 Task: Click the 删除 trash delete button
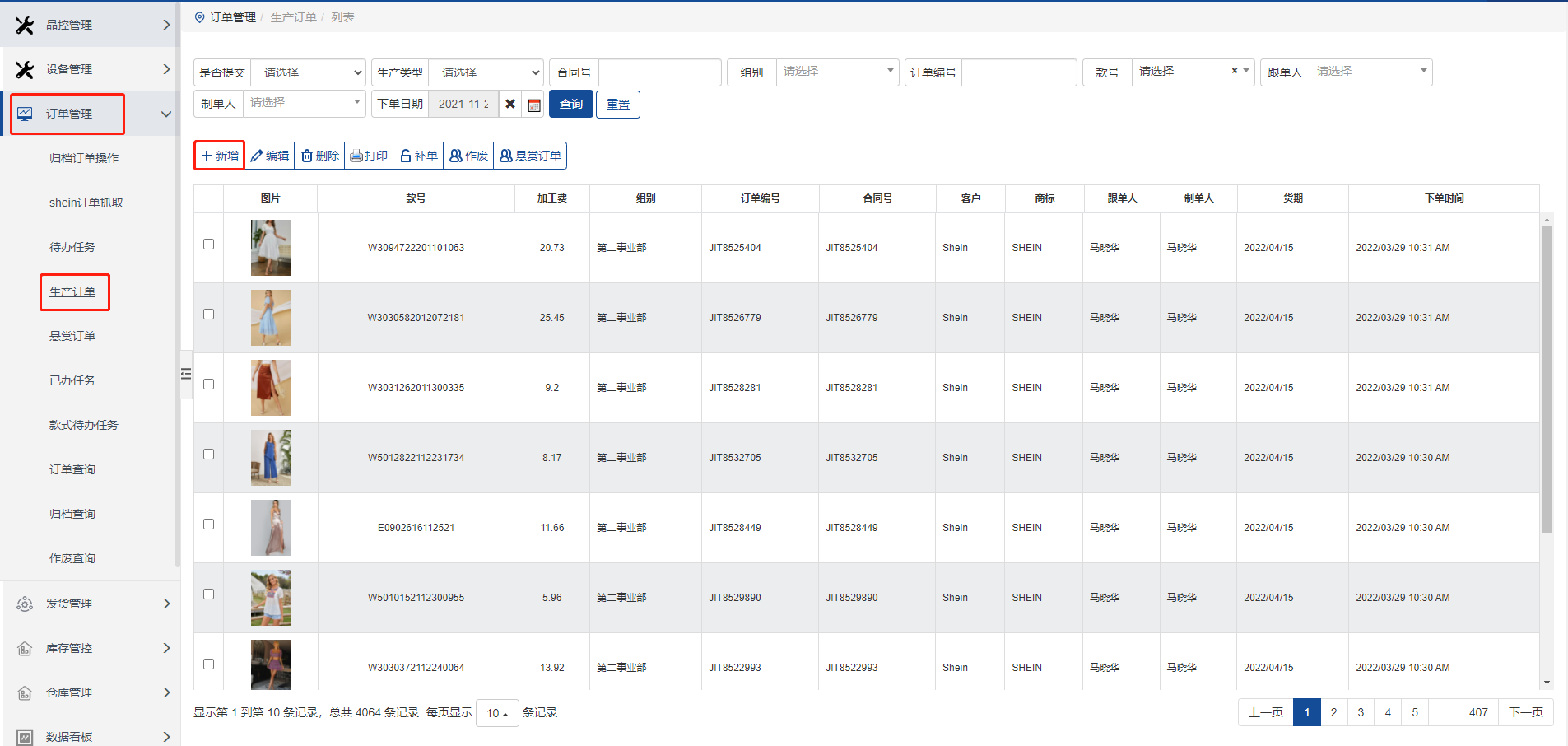tap(320, 156)
